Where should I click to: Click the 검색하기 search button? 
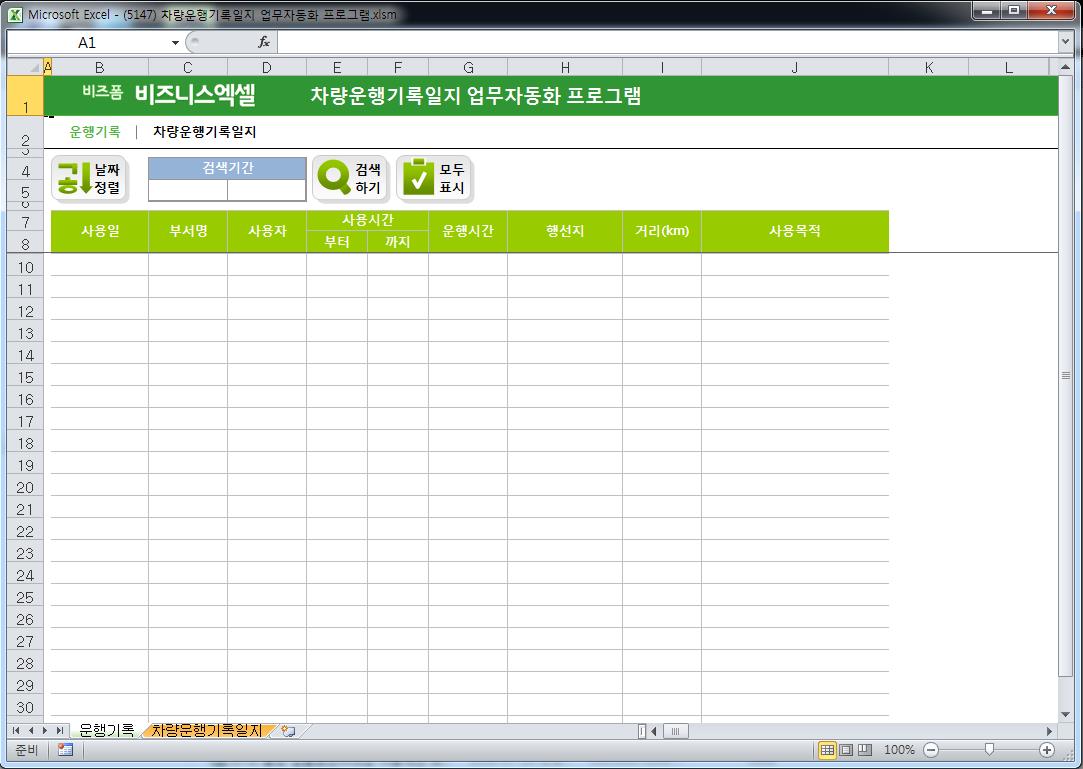click(x=351, y=179)
